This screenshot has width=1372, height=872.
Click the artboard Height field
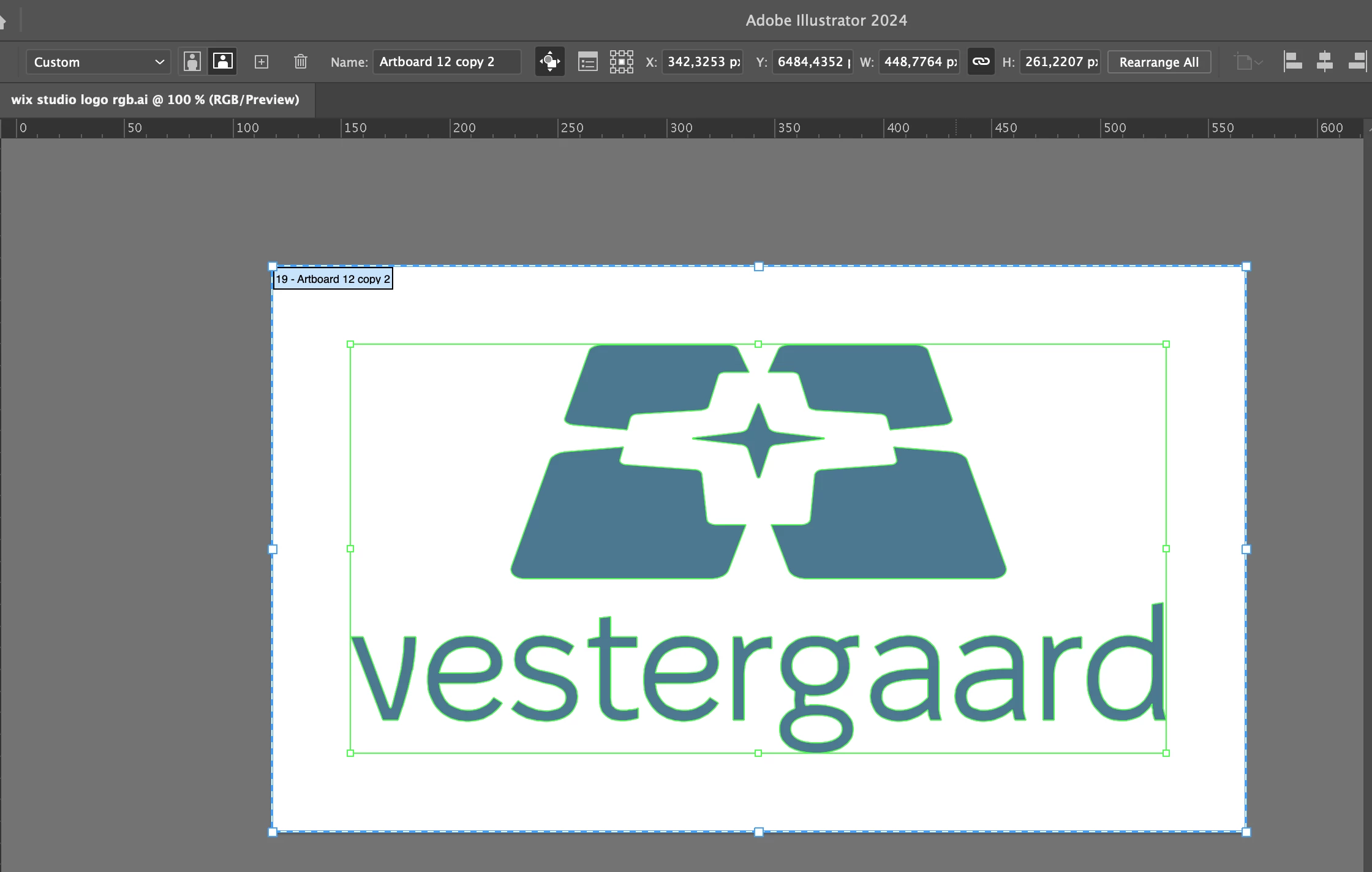[x=1060, y=62]
